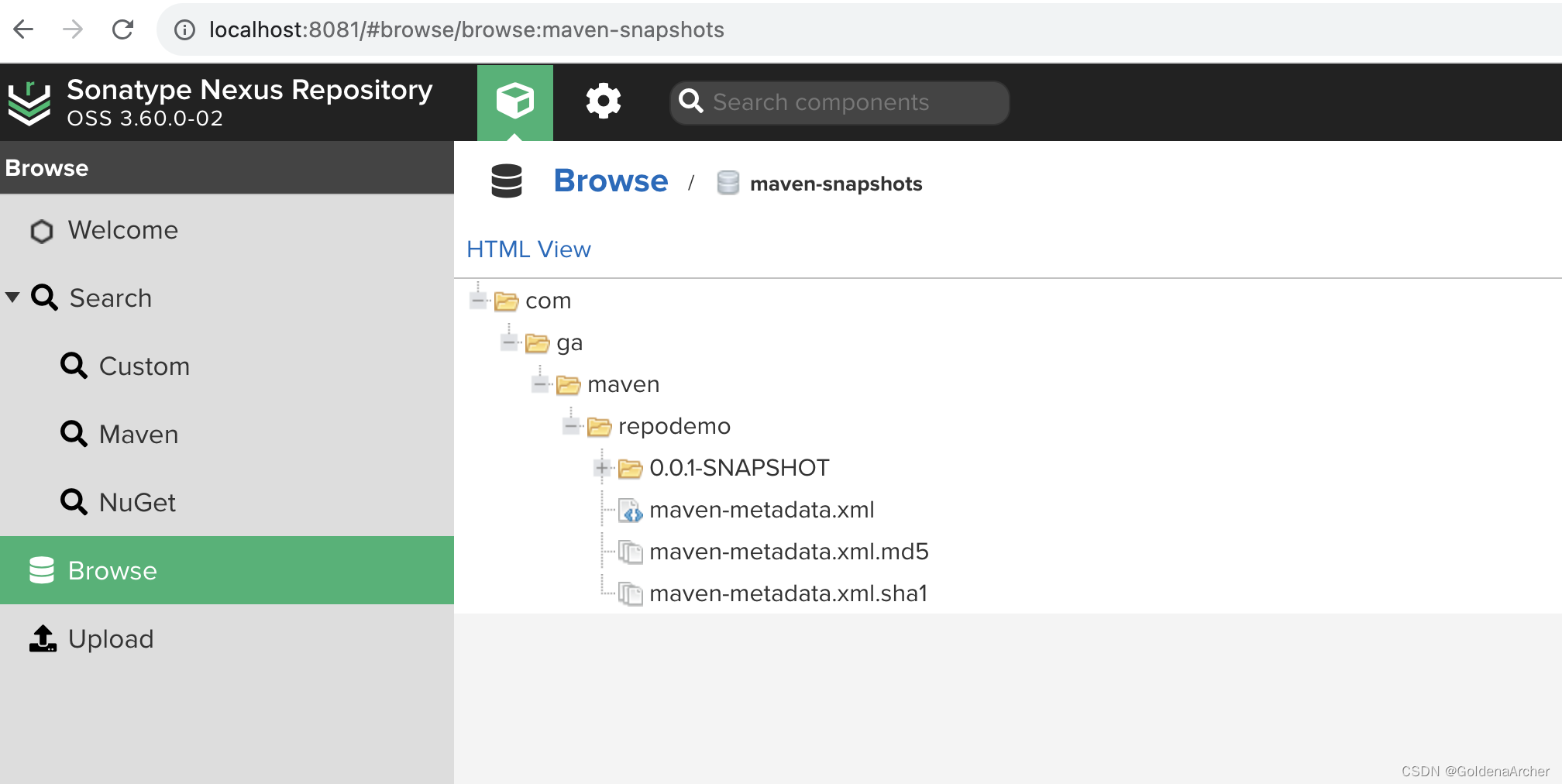Select the repodemo folder
Image resolution: width=1562 pixels, height=784 pixels.
pyautogui.click(x=674, y=426)
